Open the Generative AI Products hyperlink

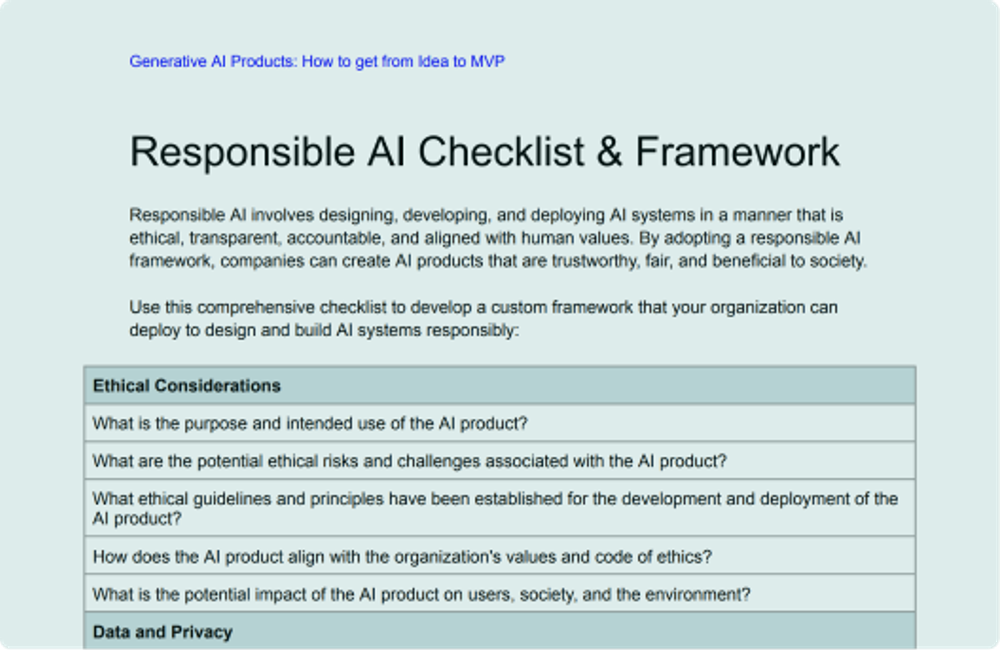[x=317, y=61]
